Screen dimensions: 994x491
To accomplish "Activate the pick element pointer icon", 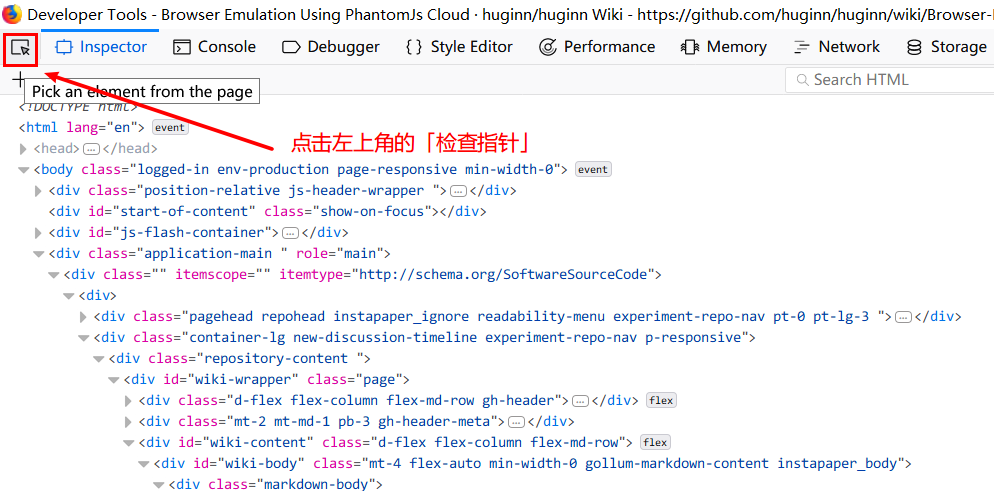I will [20, 48].
